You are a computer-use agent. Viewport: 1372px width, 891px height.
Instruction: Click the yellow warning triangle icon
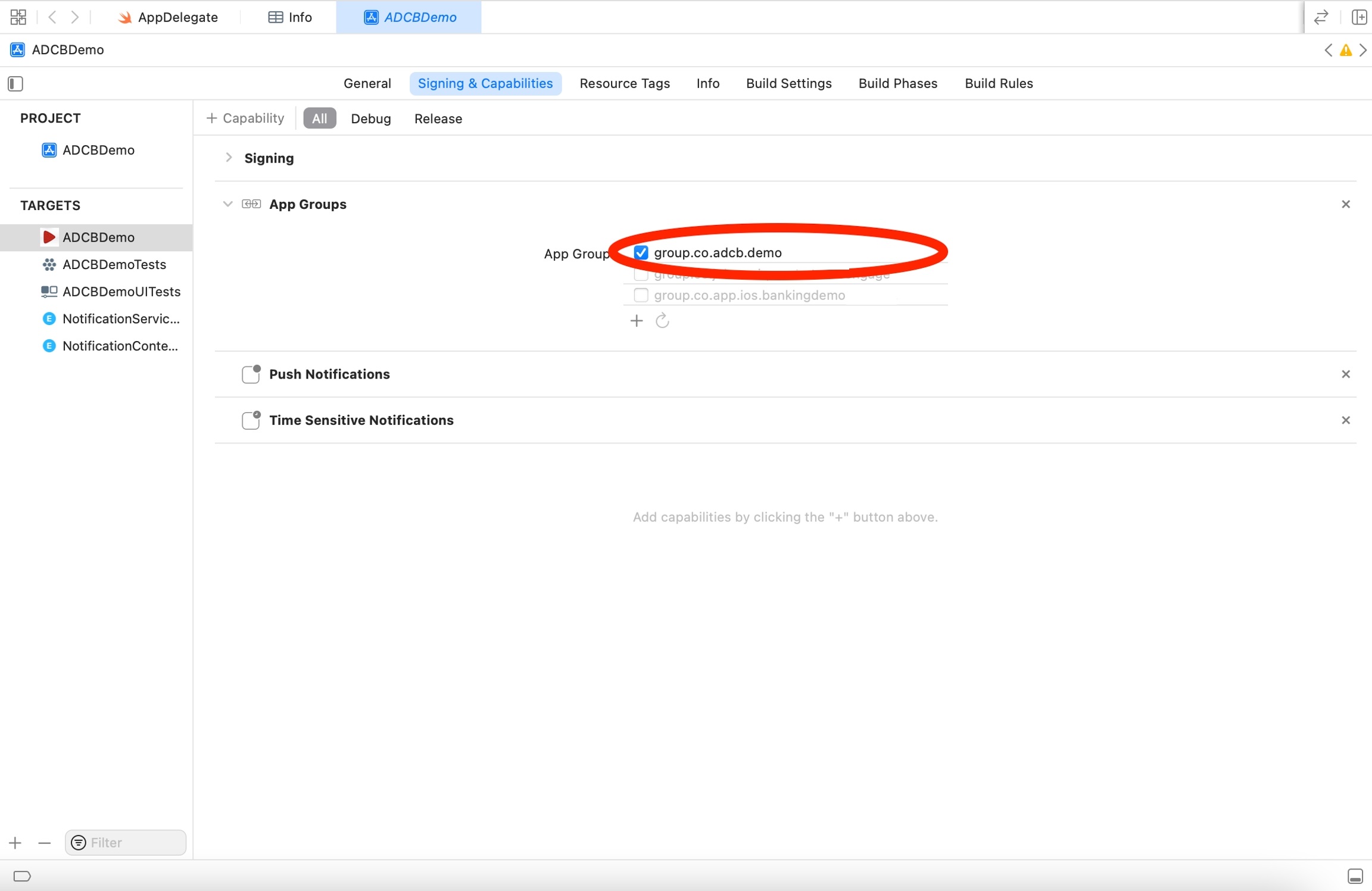[x=1345, y=51]
